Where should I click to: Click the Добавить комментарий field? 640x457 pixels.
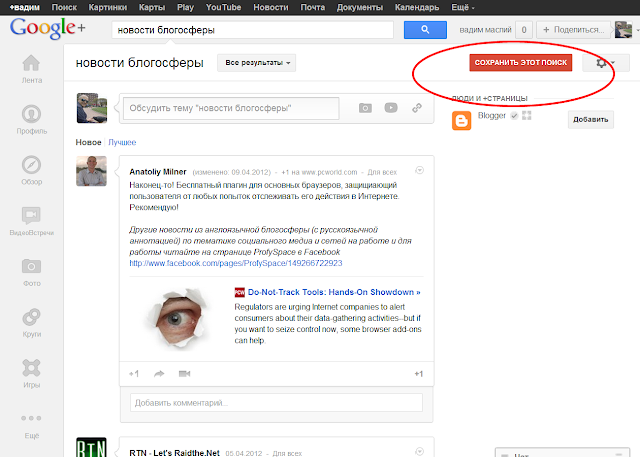276,403
